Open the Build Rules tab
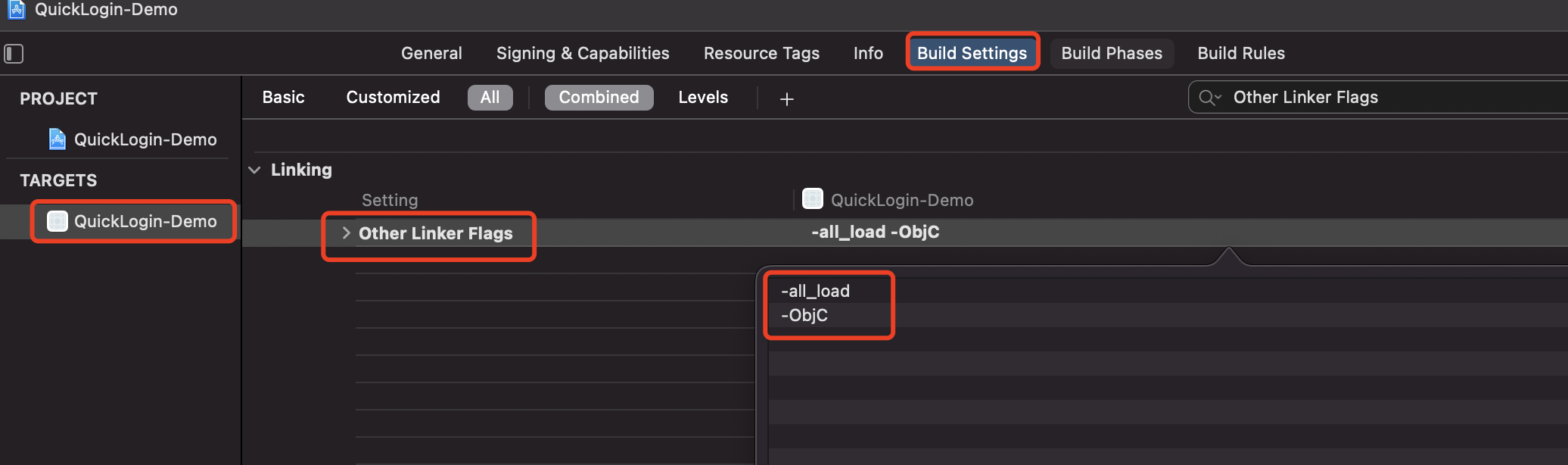The width and height of the screenshot is (1568, 465). click(1241, 54)
